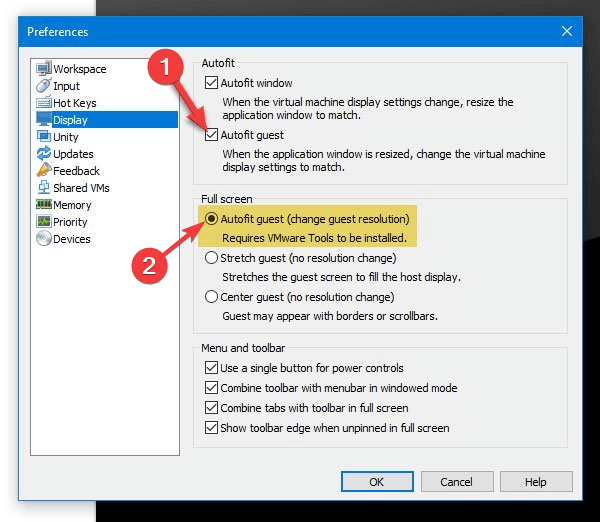Toggle Combine toolbar with menubar option

211,388
